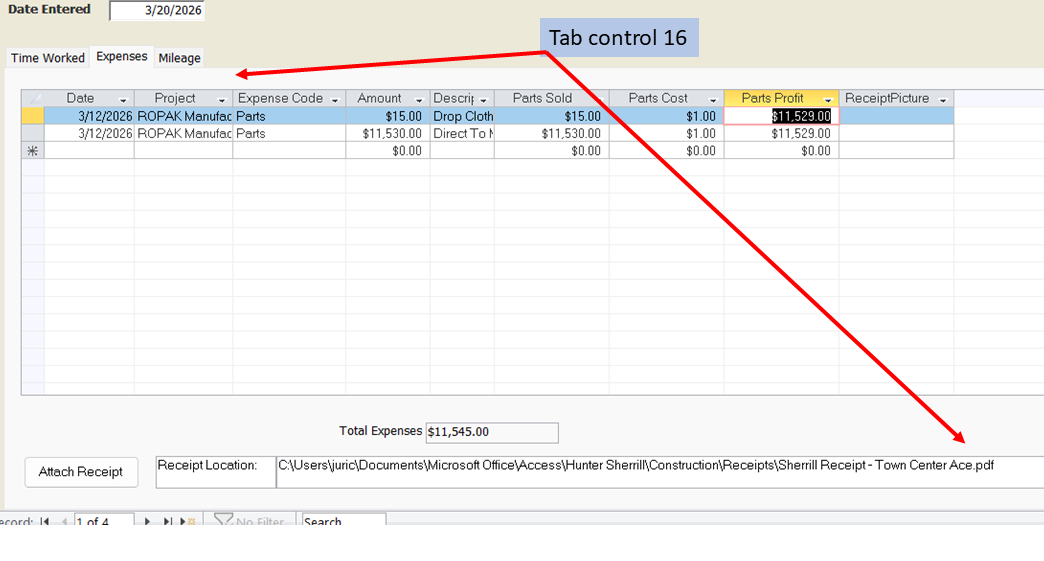Open the Amount column filter dropdown

tap(419, 100)
